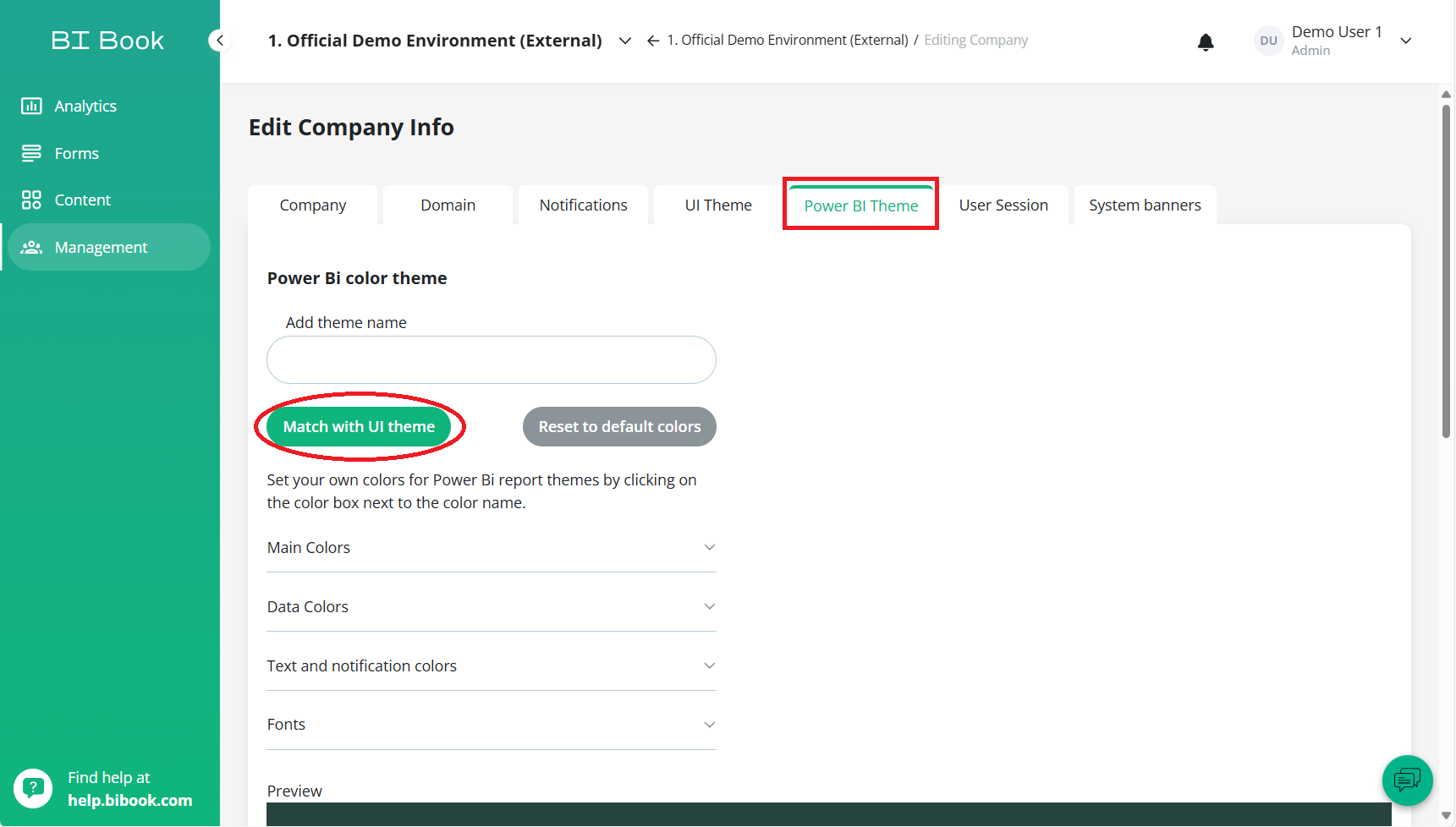Expand the Data Colors section
1456x827 pixels.
point(492,606)
